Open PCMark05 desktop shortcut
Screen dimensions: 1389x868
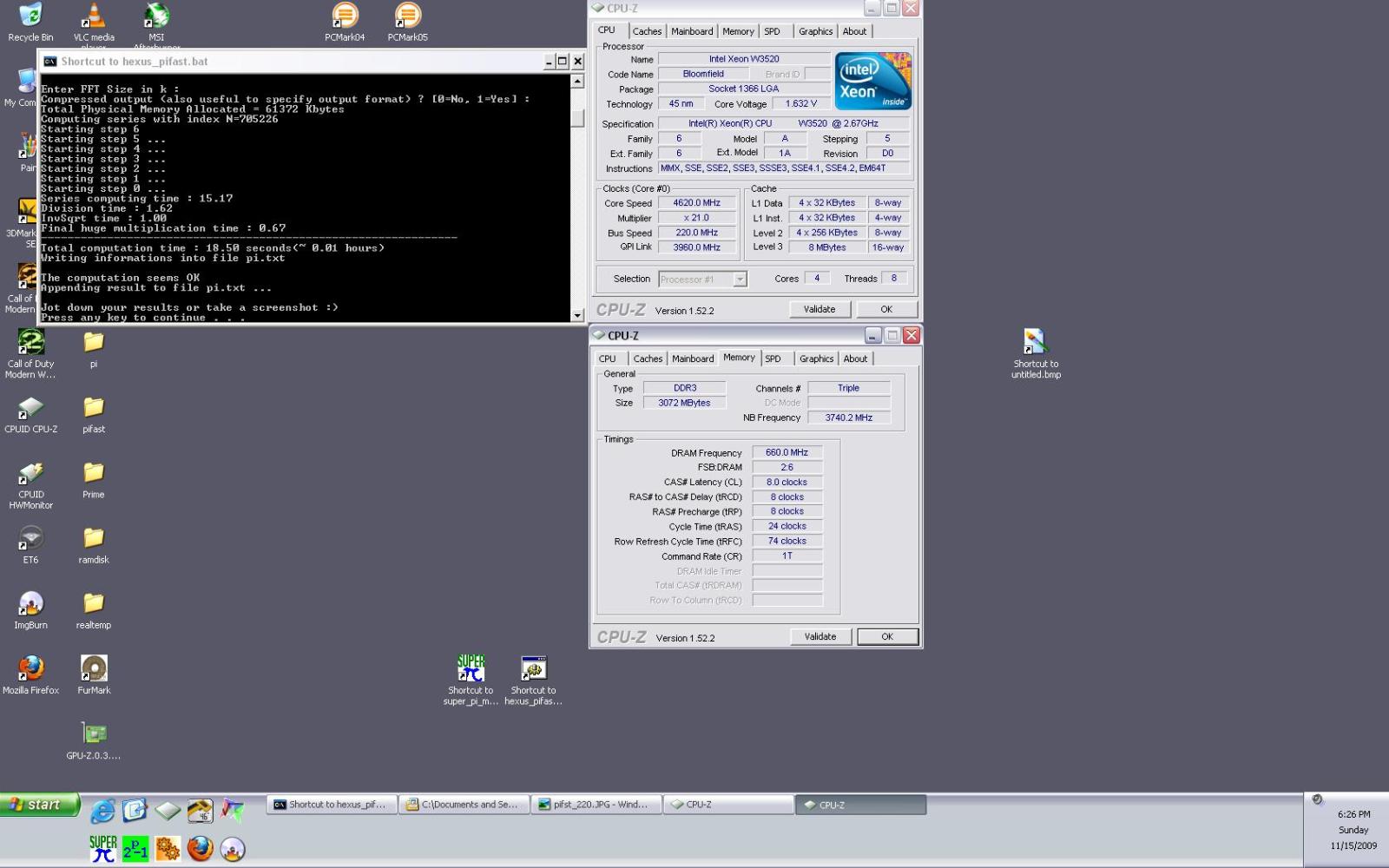point(407,22)
